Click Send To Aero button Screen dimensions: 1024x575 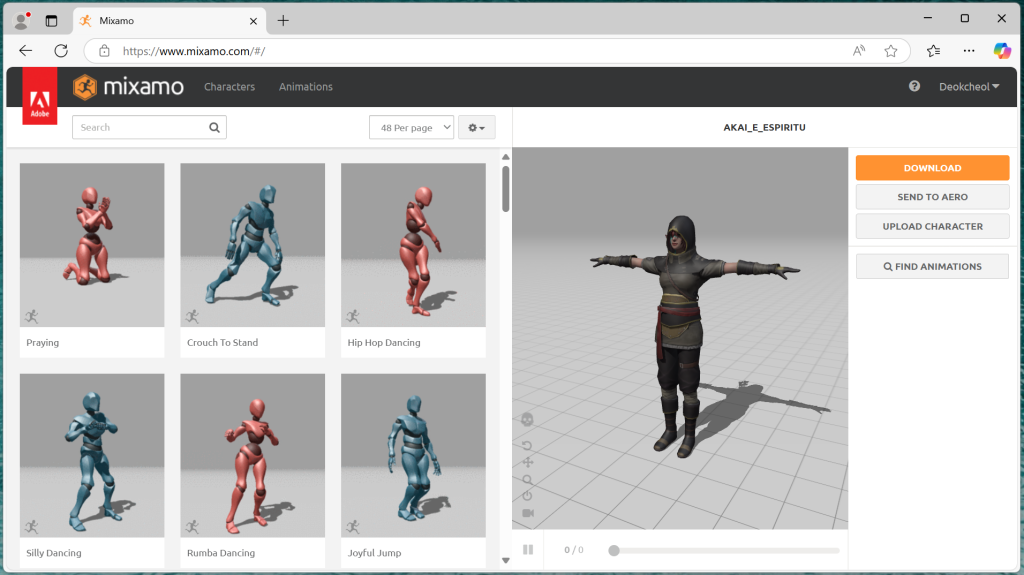coord(932,197)
